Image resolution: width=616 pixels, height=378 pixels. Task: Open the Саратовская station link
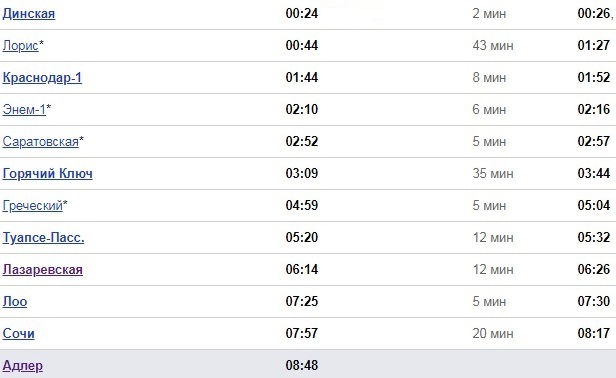tap(40, 142)
